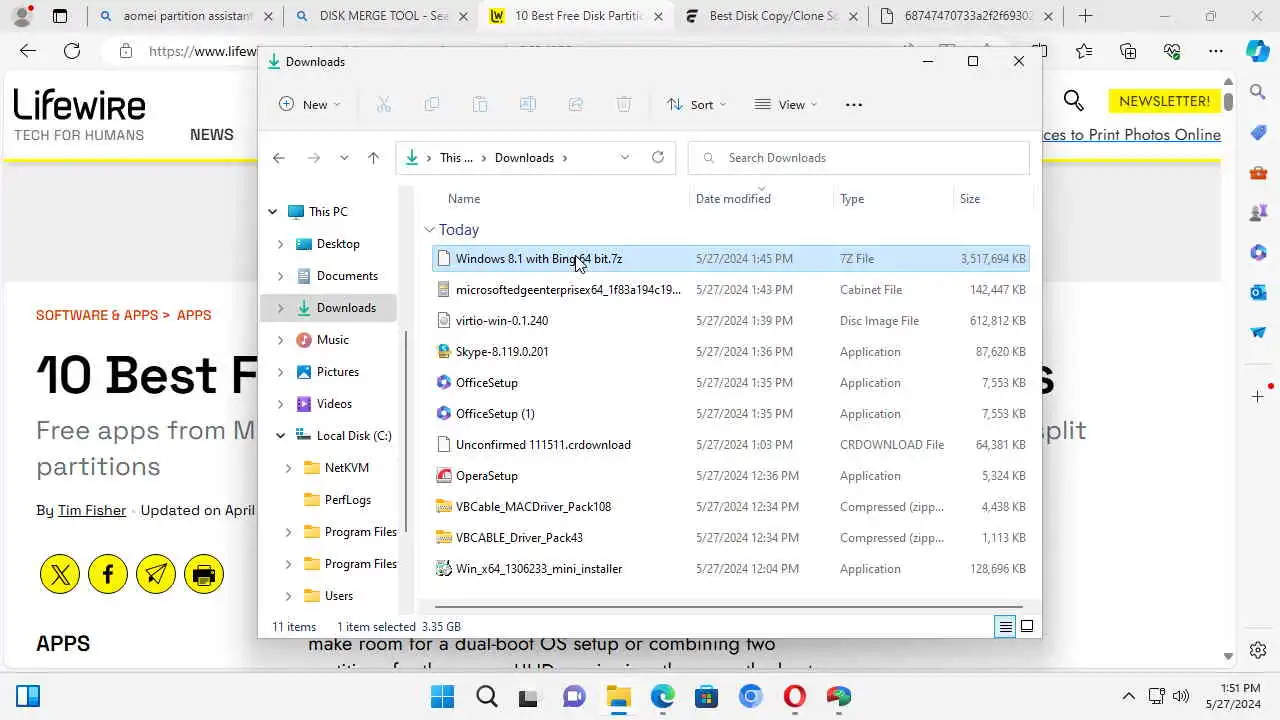Open Edge favorites star icon
The image size is (1280, 720).
[x=1084, y=51]
